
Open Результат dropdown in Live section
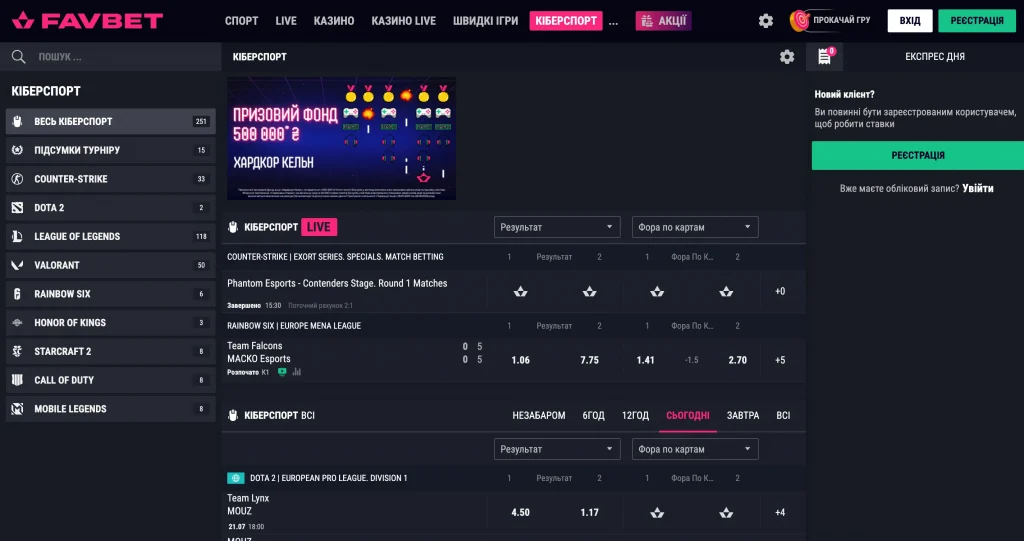pos(557,227)
